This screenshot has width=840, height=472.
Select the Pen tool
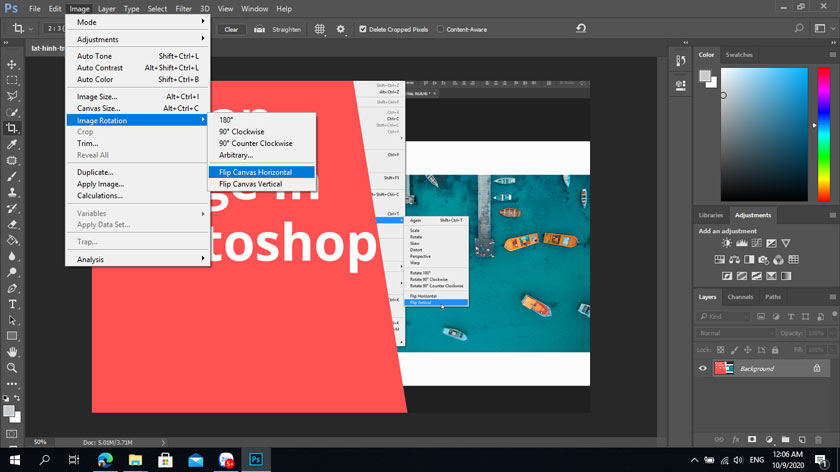pyautogui.click(x=12, y=288)
